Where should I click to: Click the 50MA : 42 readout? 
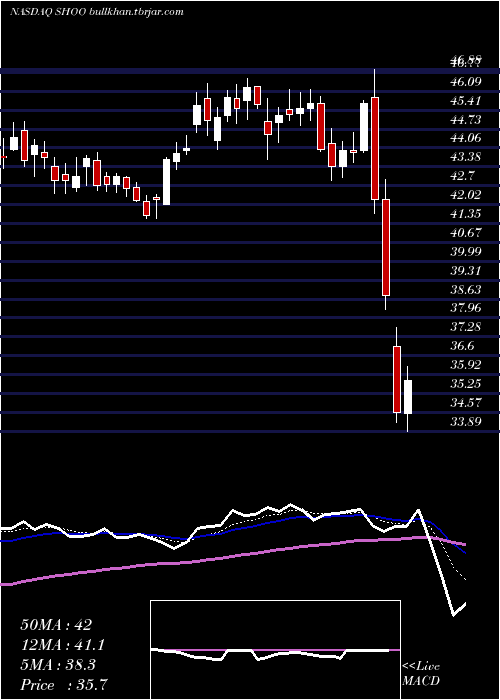tap(56, 625)
